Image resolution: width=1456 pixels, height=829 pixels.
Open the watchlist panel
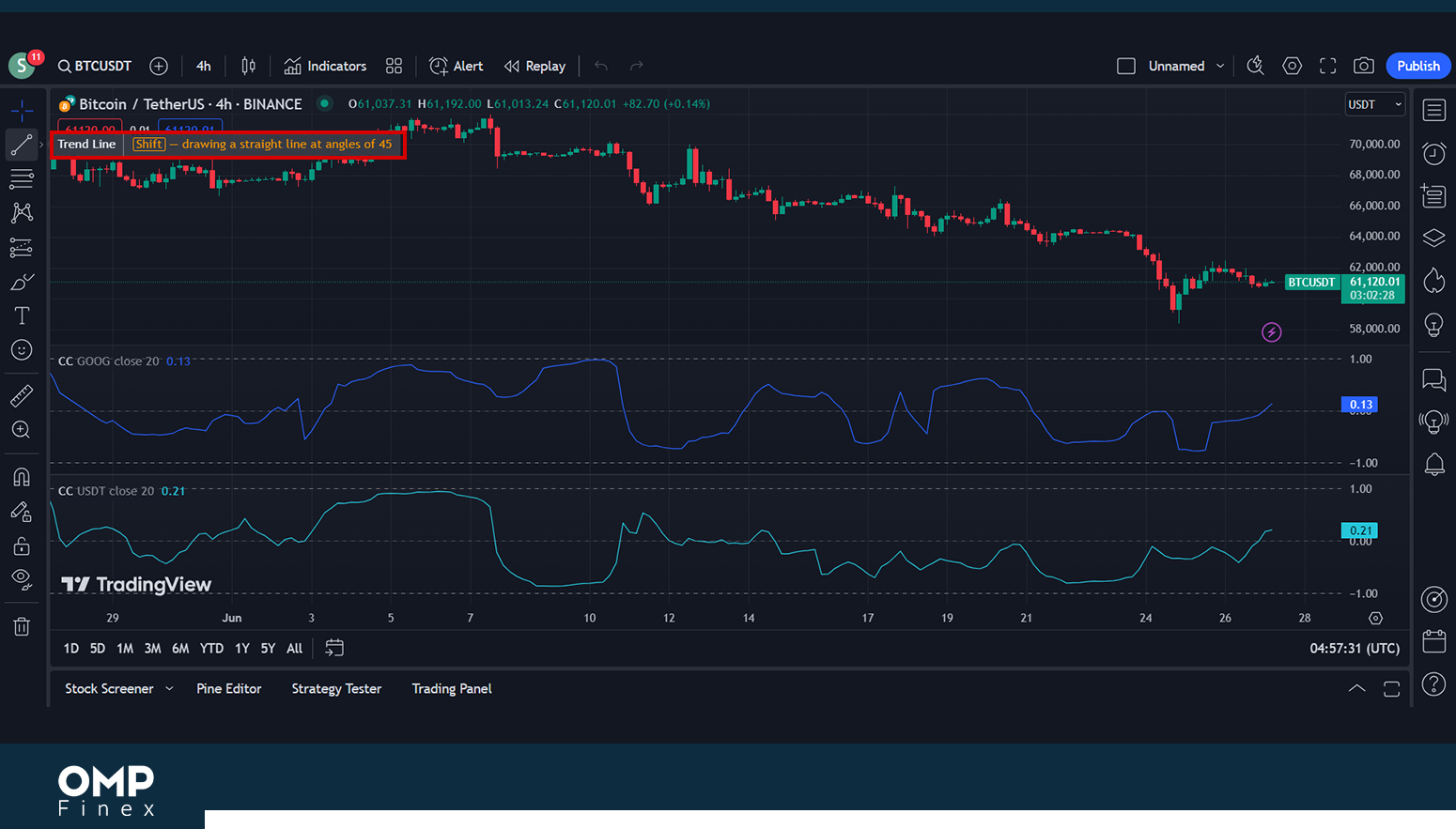tap(1434, 111)
